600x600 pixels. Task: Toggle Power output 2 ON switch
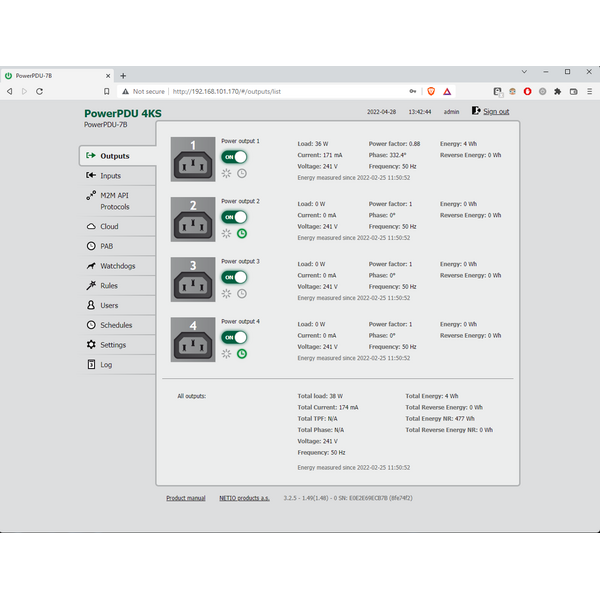[x=234, y=217]
